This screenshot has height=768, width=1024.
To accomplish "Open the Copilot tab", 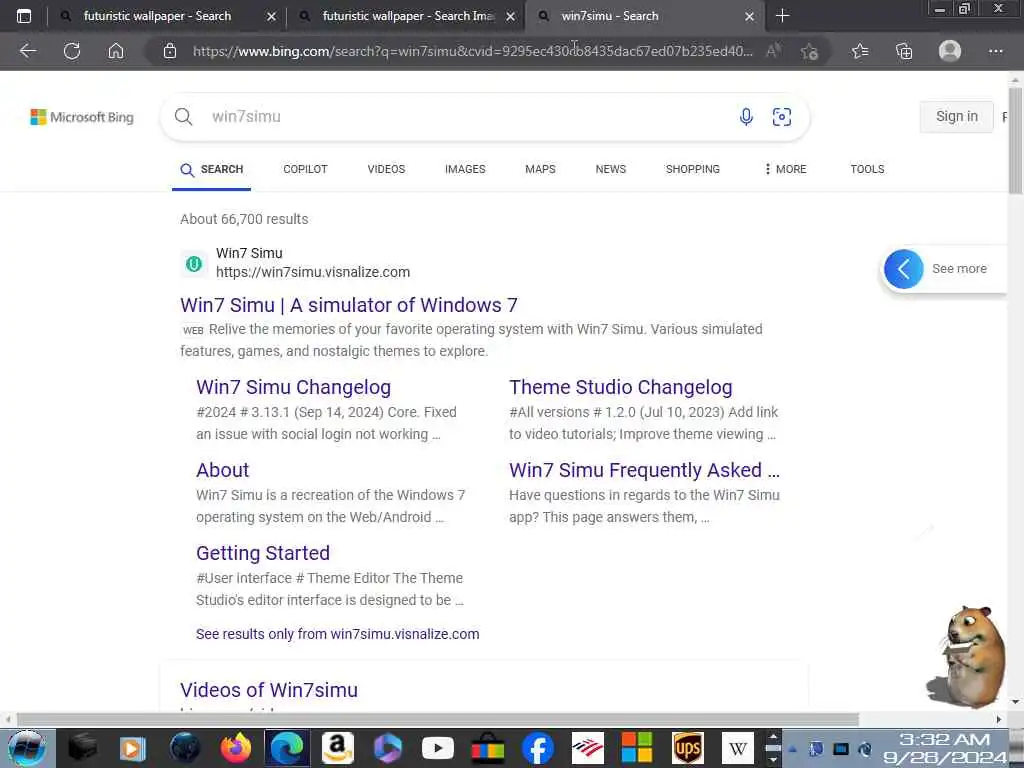I will (x=305, y=169).
